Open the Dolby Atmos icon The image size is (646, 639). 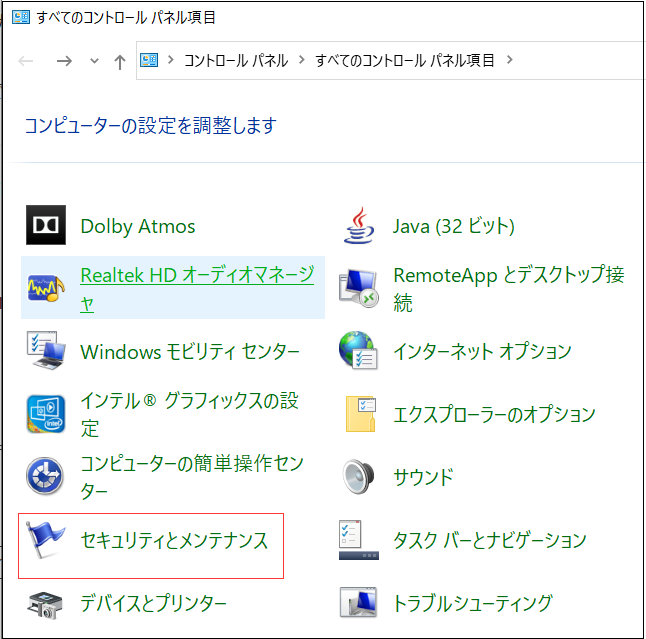[x=46, y=225]
